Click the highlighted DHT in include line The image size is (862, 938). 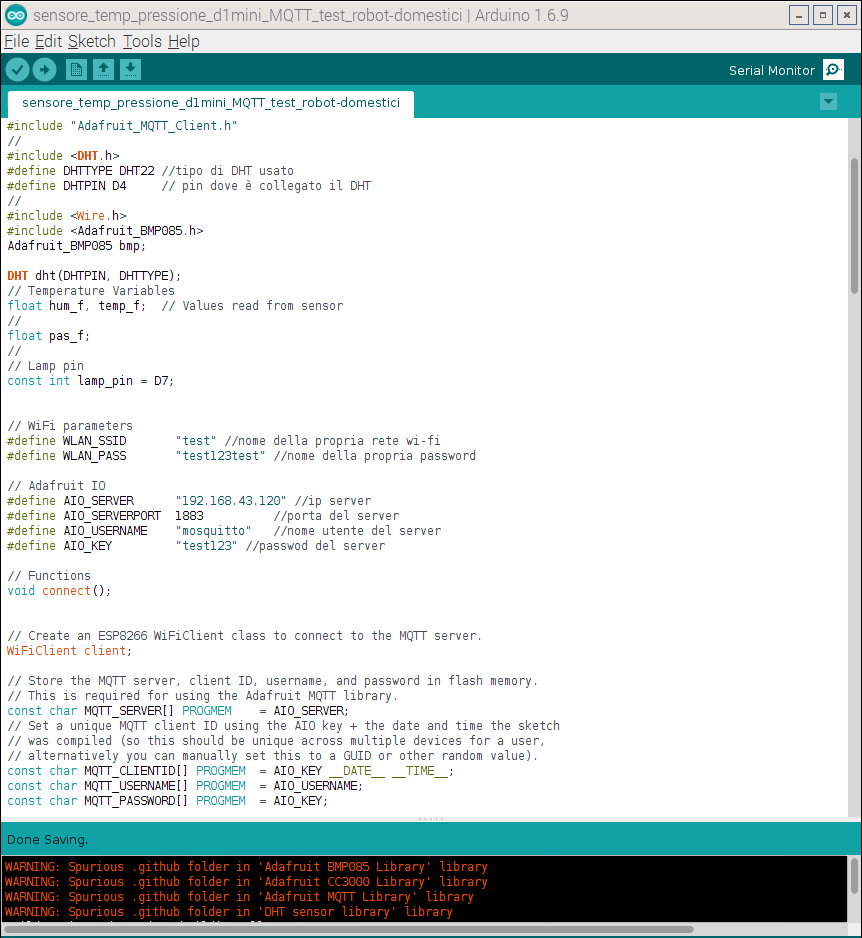click(87, 156)
